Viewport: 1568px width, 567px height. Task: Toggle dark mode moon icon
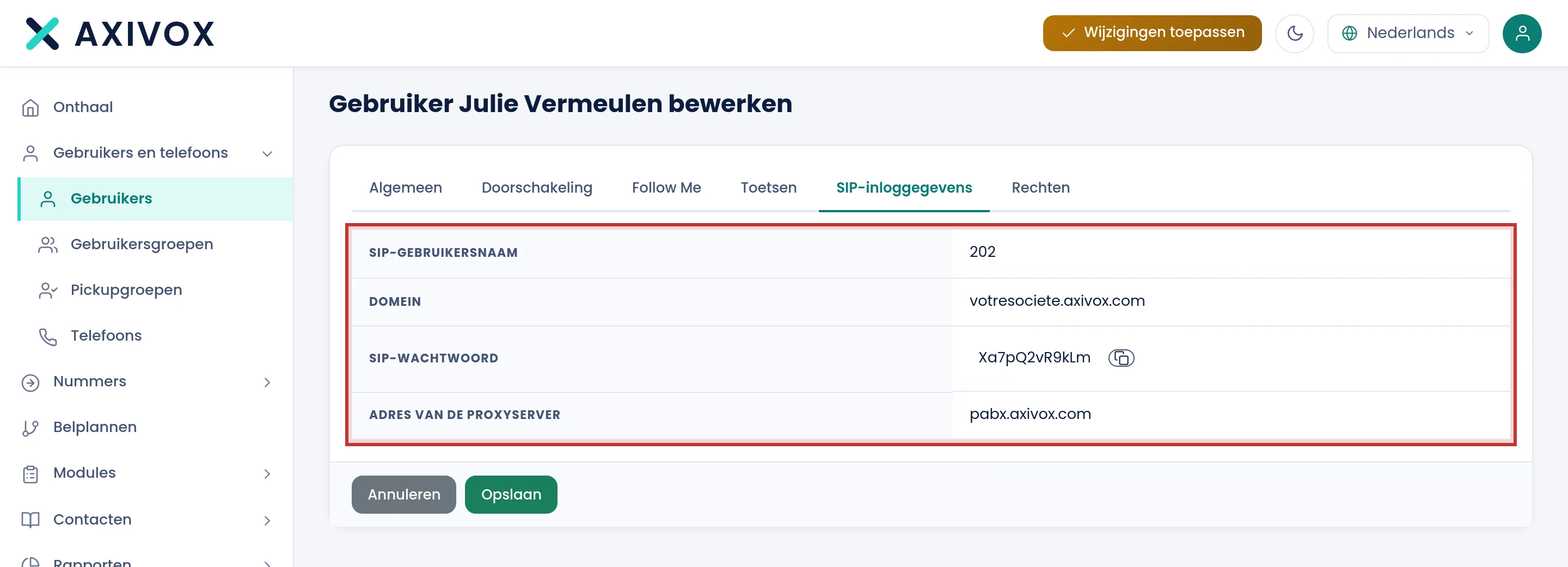(1295, 33)
